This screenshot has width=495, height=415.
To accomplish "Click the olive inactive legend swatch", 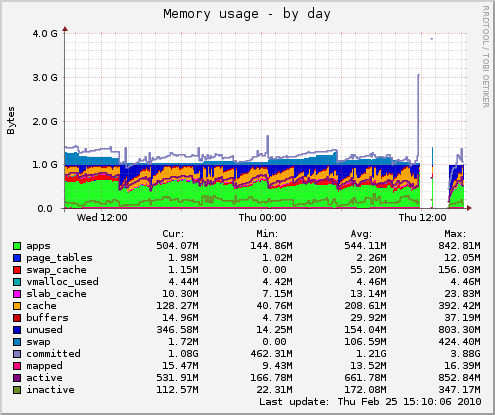I will coord(17,390).
